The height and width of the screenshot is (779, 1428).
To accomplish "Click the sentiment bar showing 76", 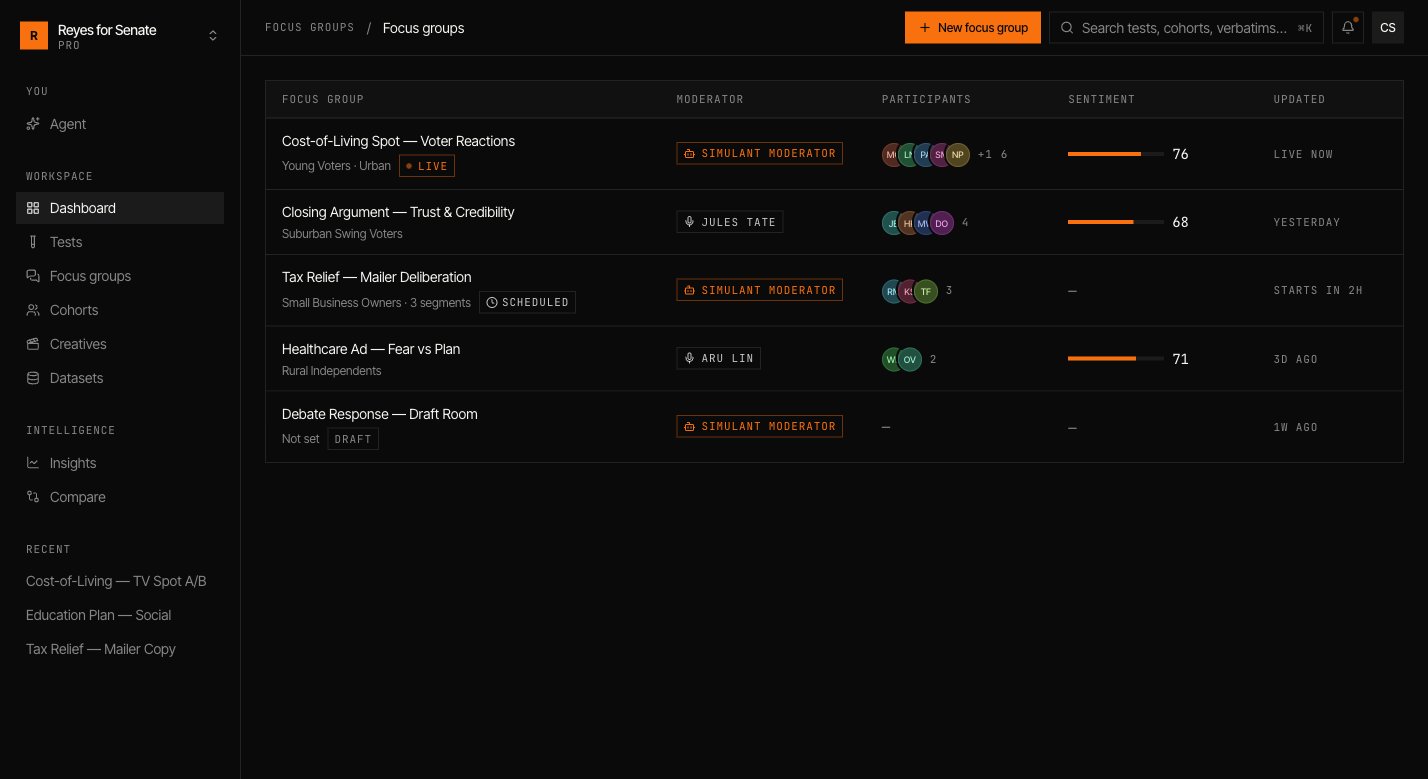I will 1115,154.
